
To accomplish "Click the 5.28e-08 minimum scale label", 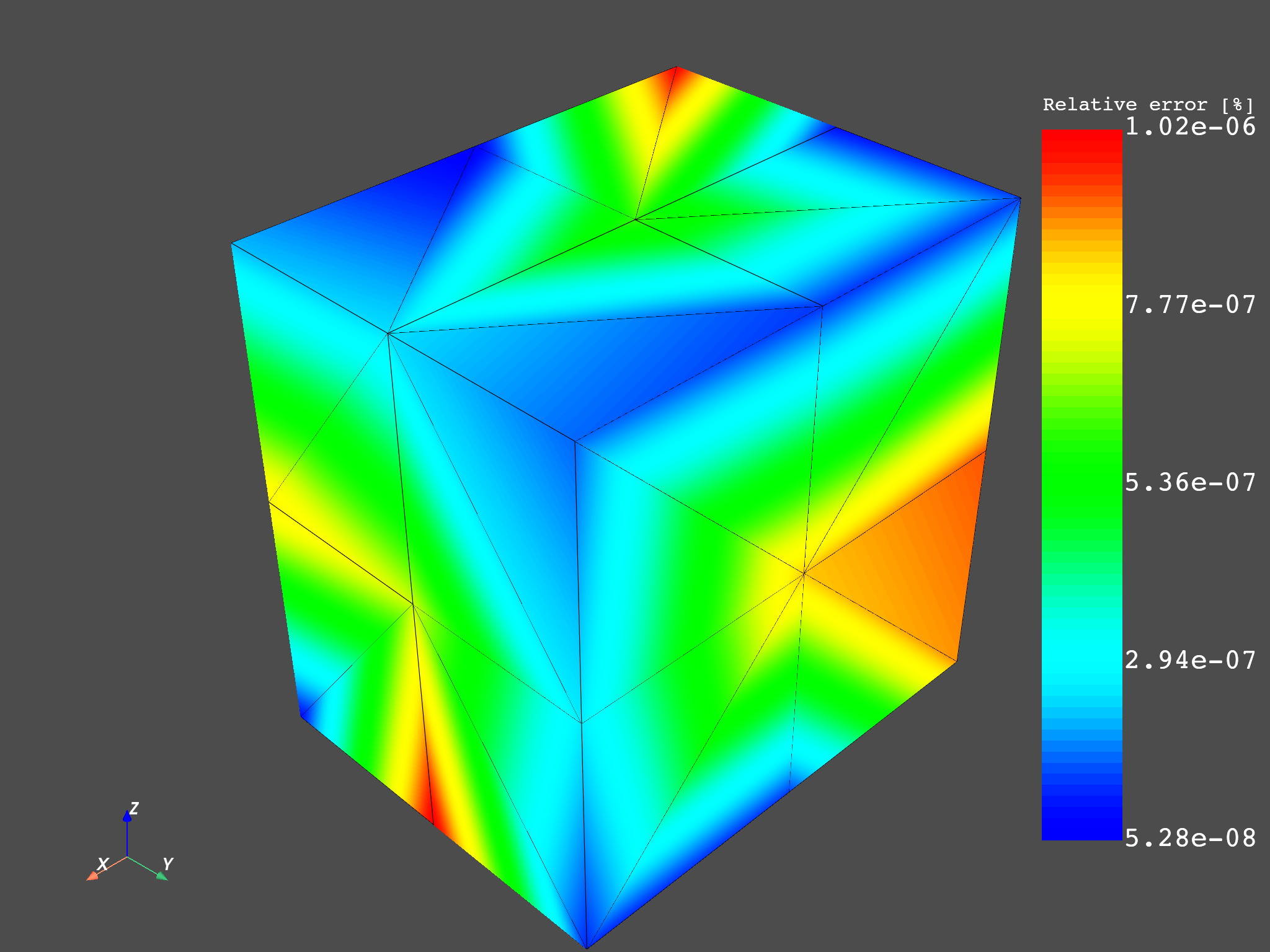I will click(x=1190, y=838).
